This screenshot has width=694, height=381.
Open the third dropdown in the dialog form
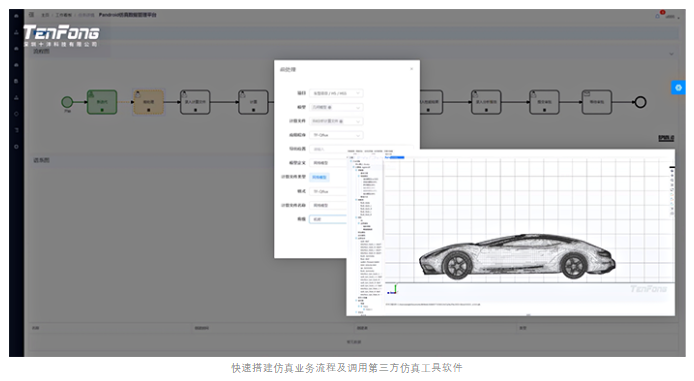[336, 121]
